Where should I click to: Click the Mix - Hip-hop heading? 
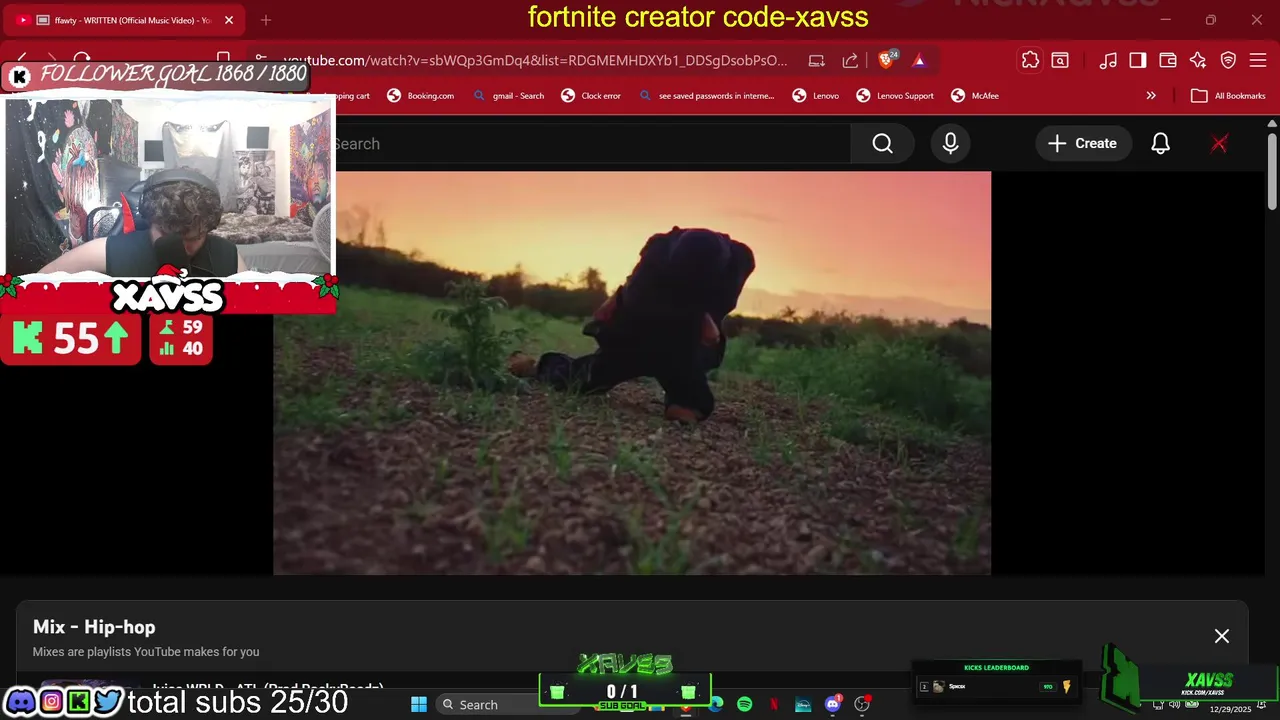[x=94, y=627]
